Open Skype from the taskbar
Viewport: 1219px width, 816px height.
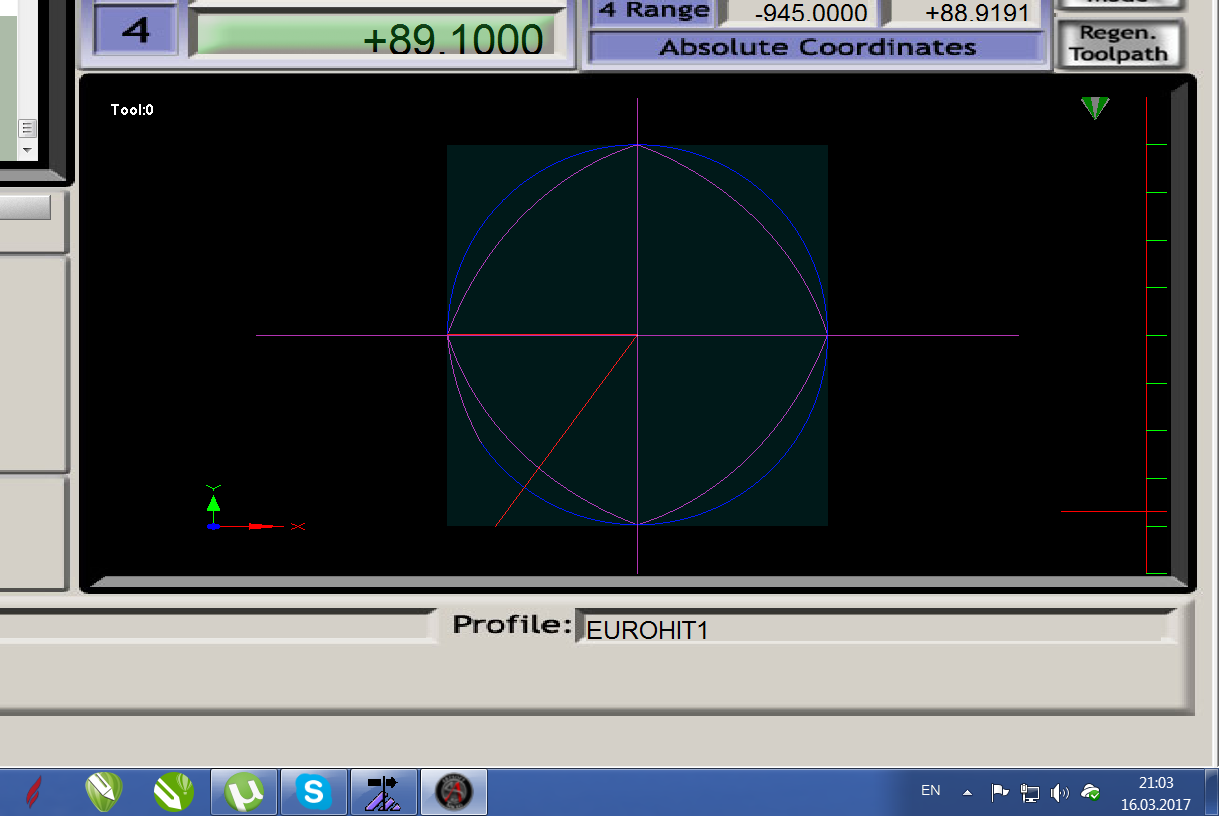point(314,793)
